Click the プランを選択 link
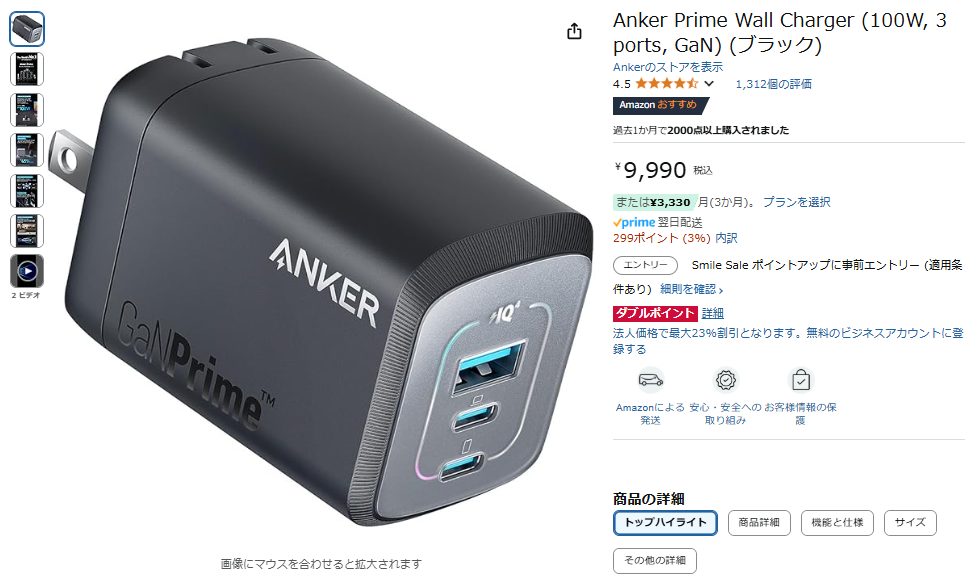Image resolution: width=977 pixels, height=580 pixels. point(796,202)
